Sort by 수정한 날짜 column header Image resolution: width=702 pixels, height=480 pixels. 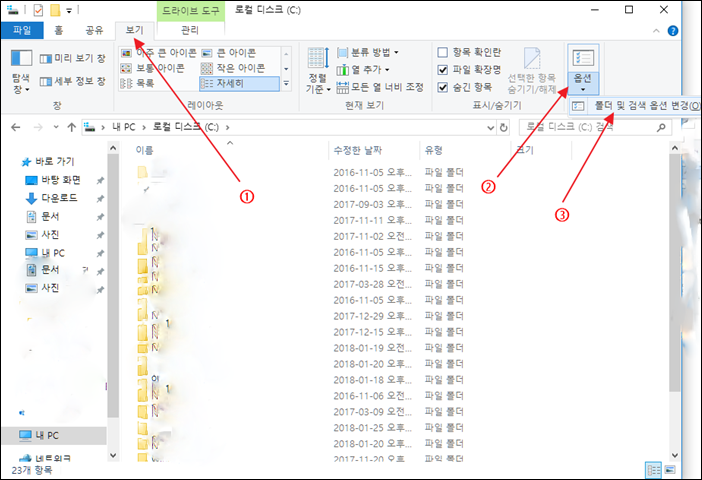pyautogui.click(x=358, y=150)
